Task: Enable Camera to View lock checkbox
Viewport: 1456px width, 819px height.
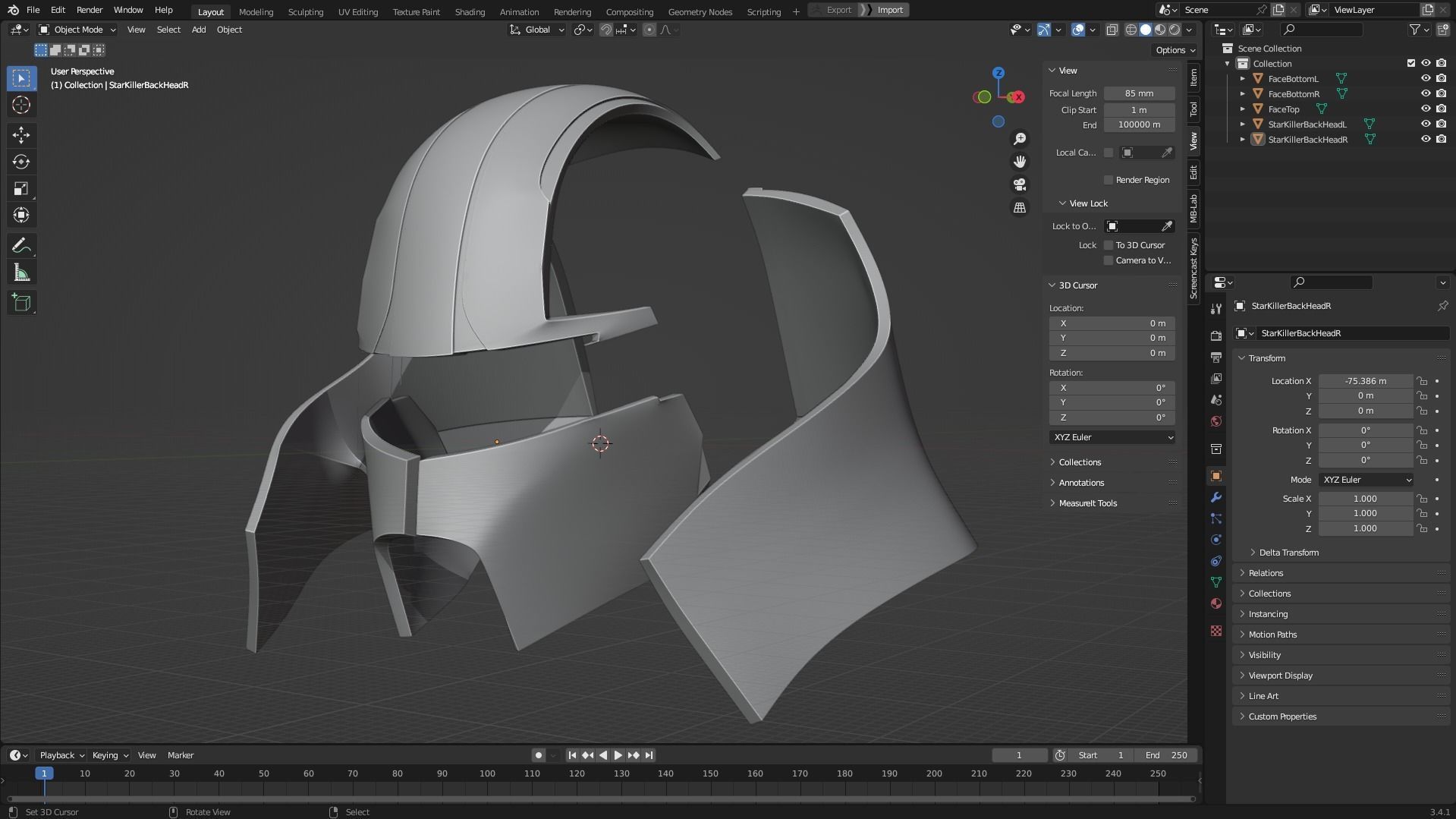Action: (x=1109, y=260)
